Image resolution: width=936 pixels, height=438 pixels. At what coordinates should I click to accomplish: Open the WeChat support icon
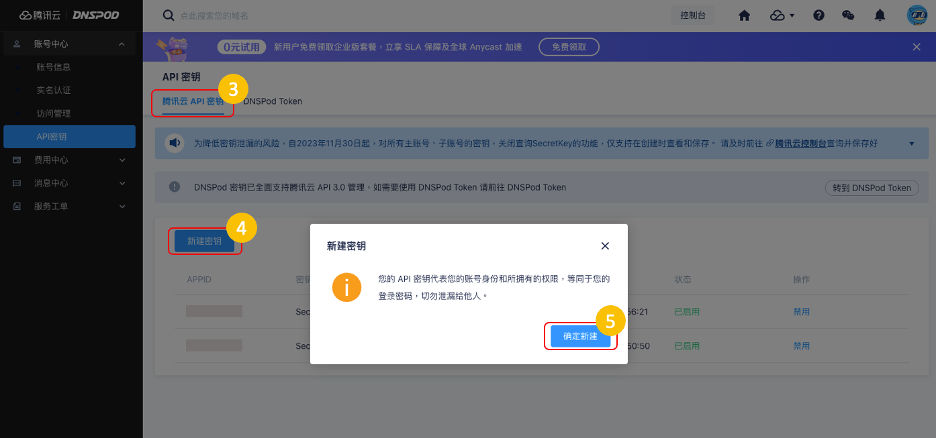coord(849,16)
